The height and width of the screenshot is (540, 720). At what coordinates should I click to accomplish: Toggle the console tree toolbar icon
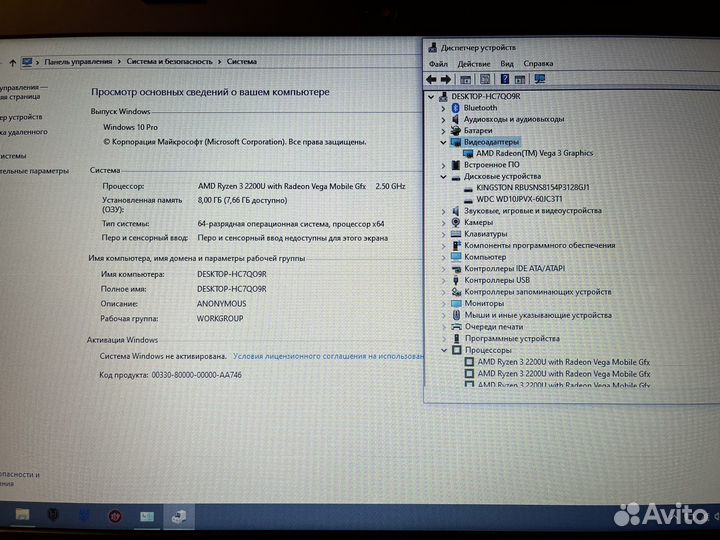[465, 79]
